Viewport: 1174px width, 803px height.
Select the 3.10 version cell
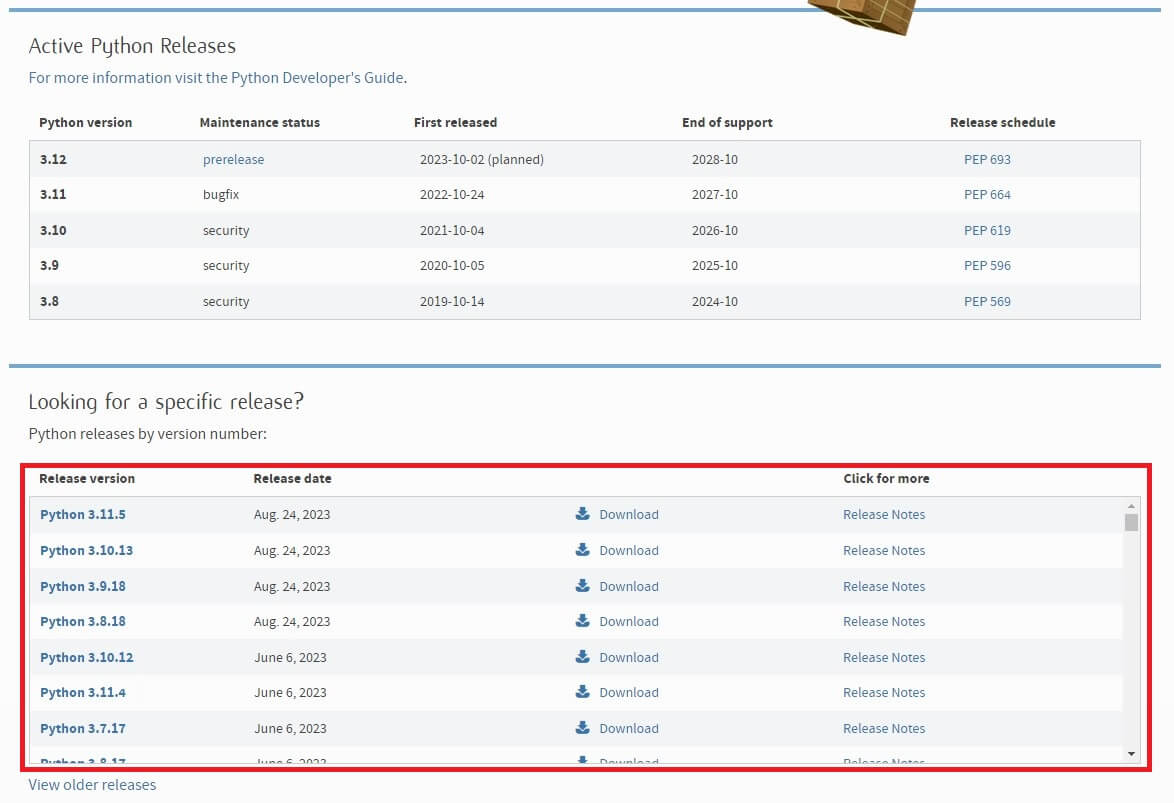pos(53,231)
